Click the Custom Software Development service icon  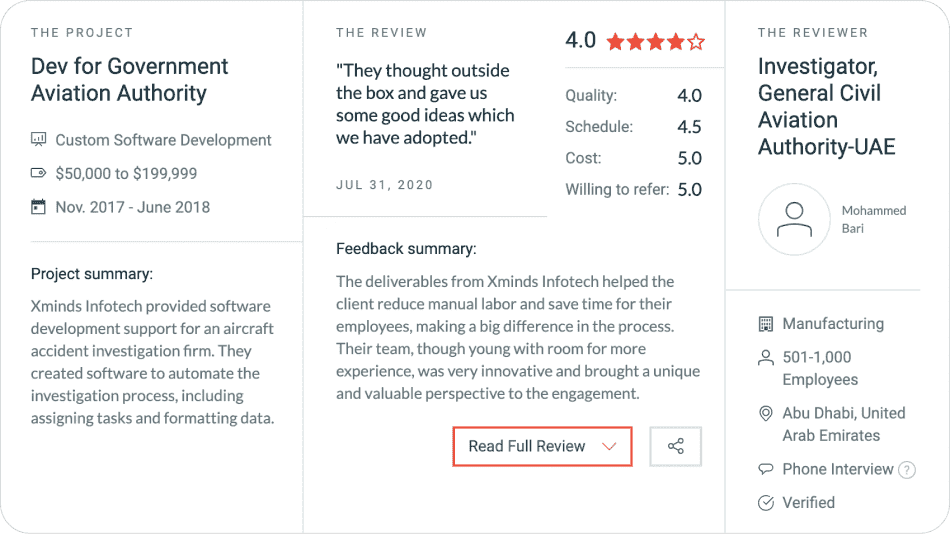39,140
